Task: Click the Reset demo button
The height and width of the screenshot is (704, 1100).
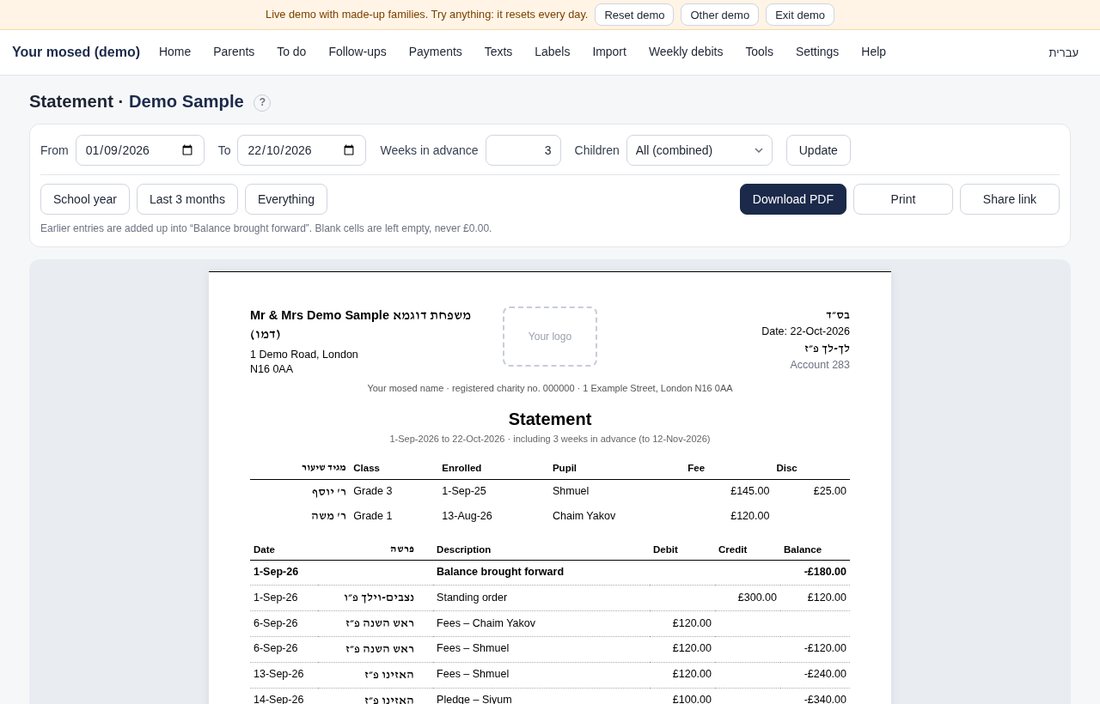Action: [x=634, y=15]
